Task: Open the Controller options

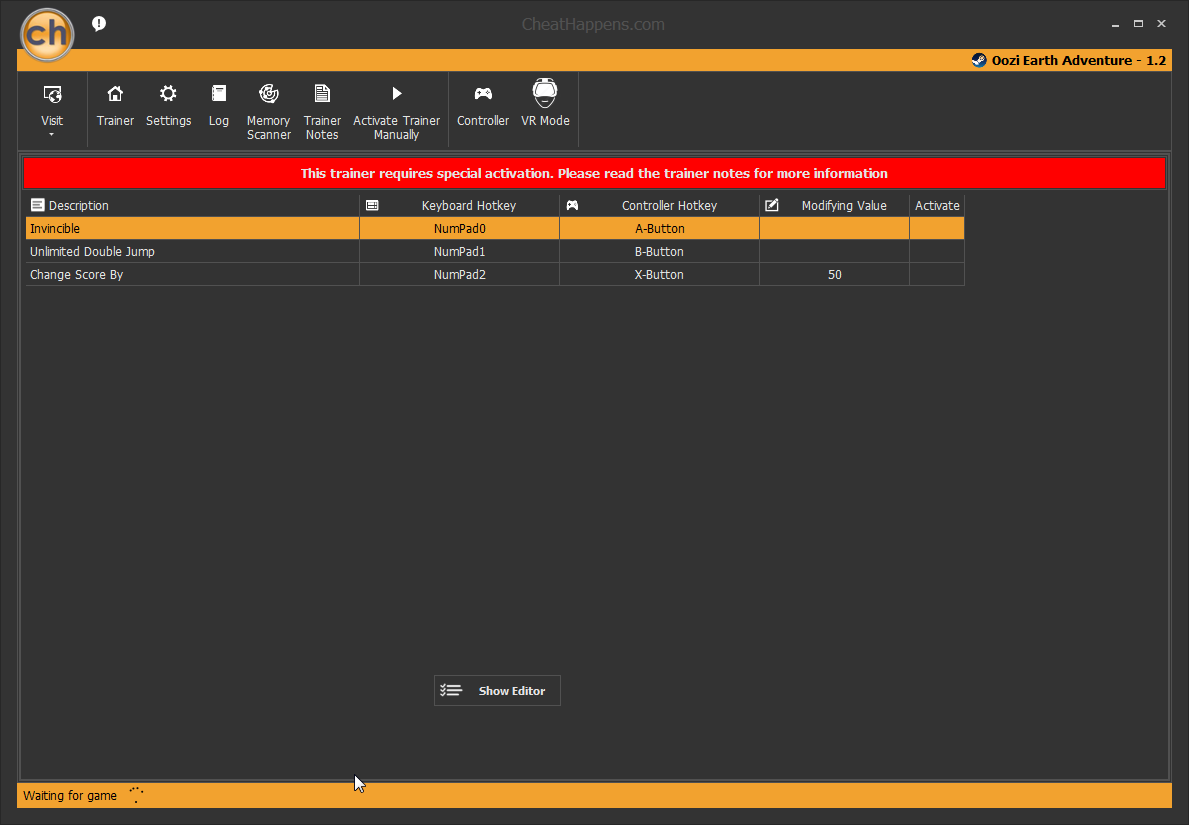Action: [x=483, y=105]
